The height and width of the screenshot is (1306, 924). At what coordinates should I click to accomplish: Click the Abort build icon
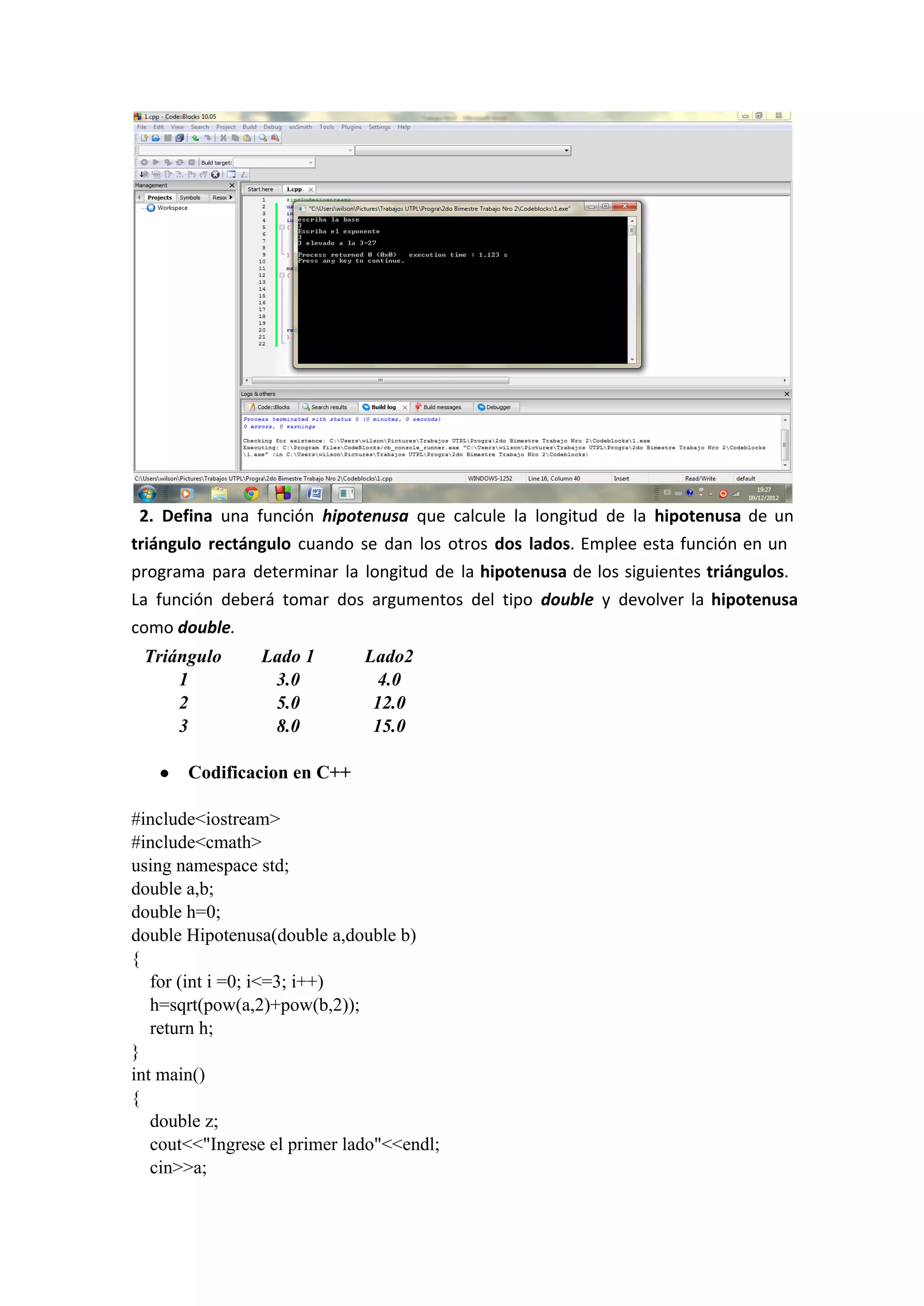click(192, 162)
